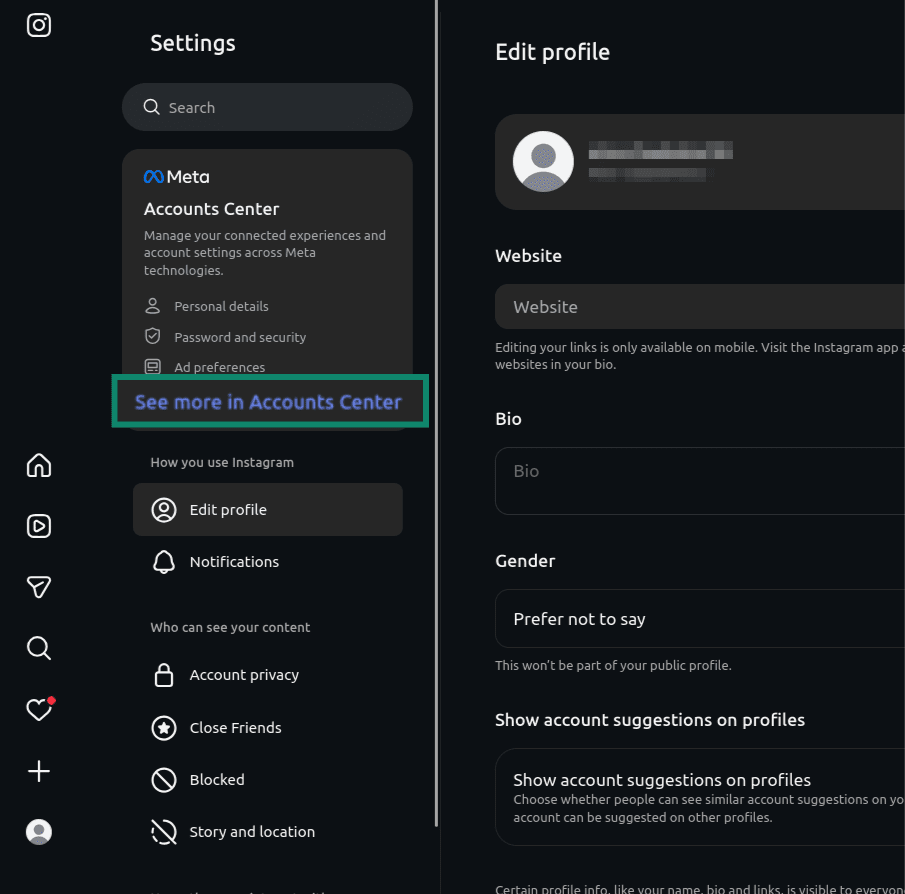The width and height of the screenshot is (905, 894).
Task: Open Blocked accounts settings
Action: tap(268, 780)
